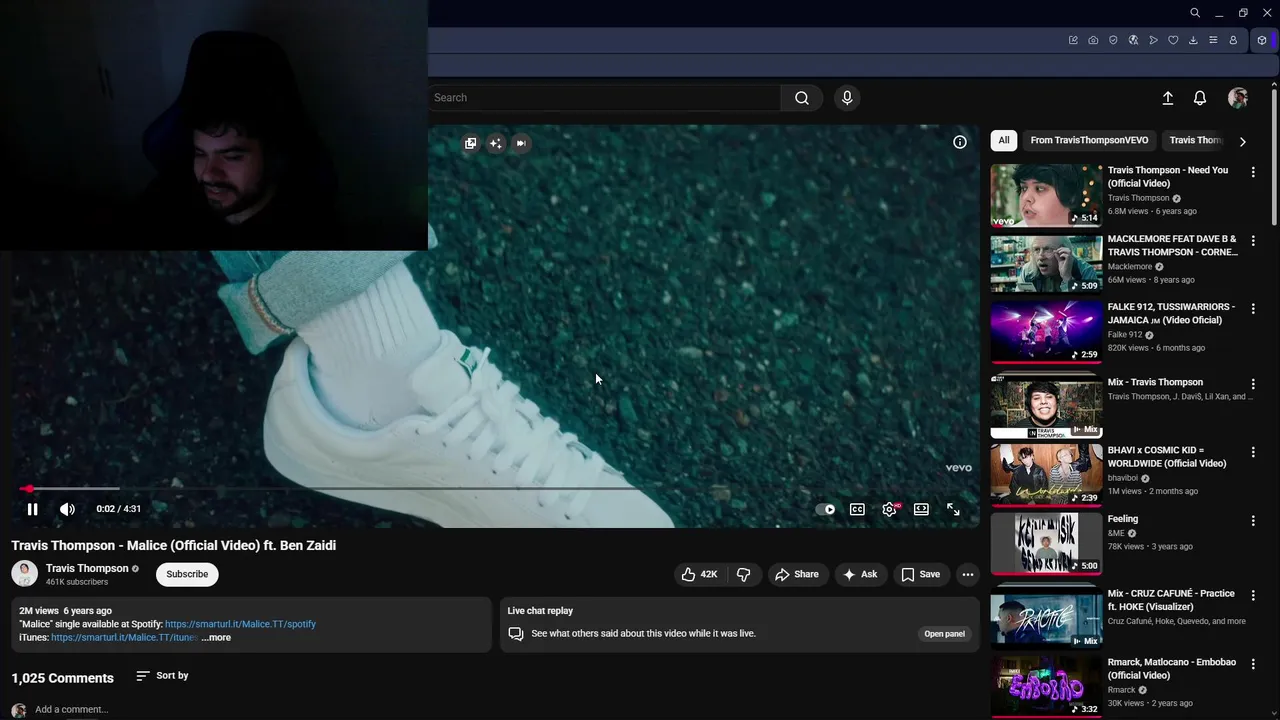Pause the video playback
The height and width of the screenshot is (720, 1280).
(32, 509)
